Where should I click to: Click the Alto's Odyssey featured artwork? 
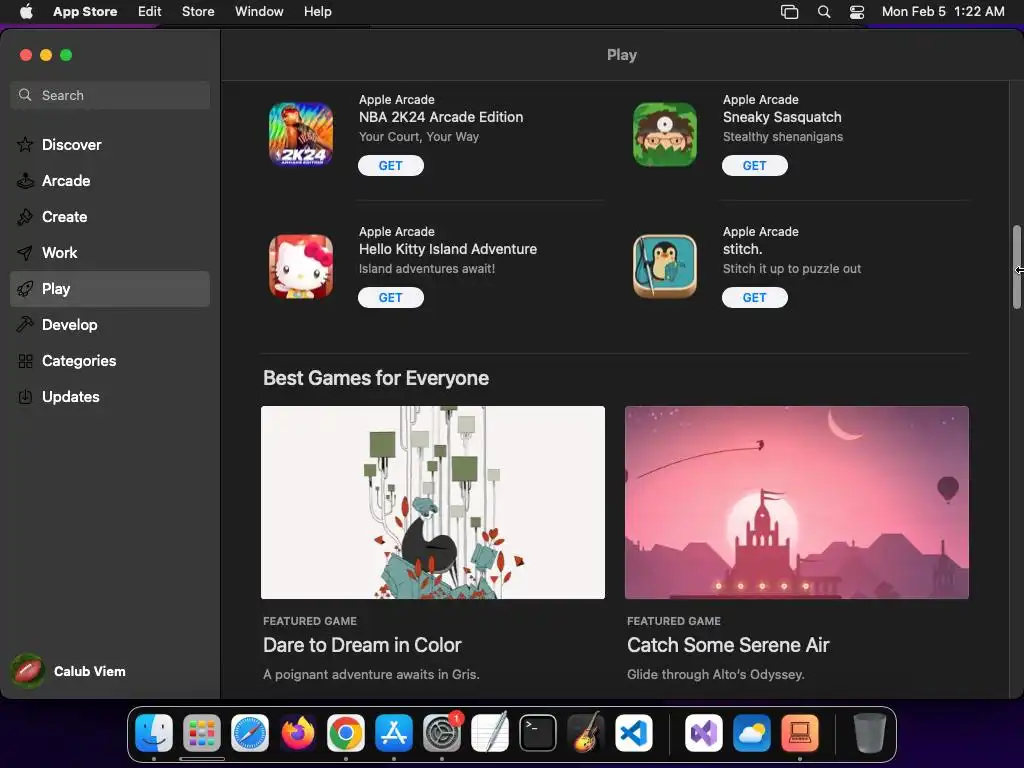[796, 502]
